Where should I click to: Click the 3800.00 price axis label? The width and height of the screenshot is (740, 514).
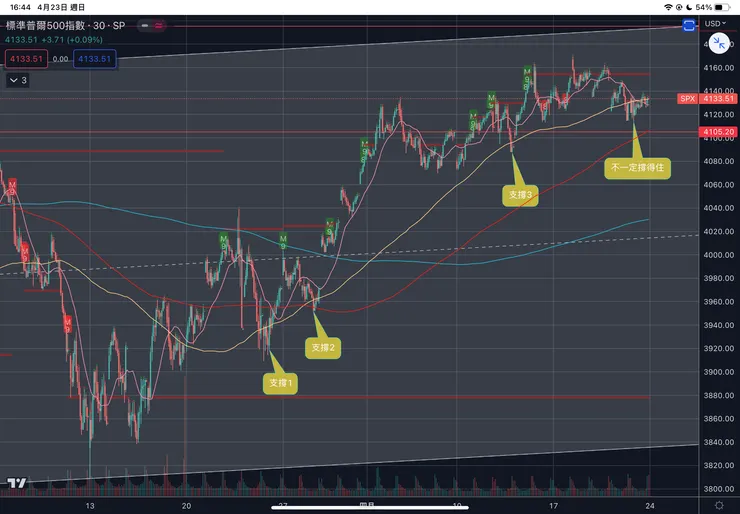[719, 489]
